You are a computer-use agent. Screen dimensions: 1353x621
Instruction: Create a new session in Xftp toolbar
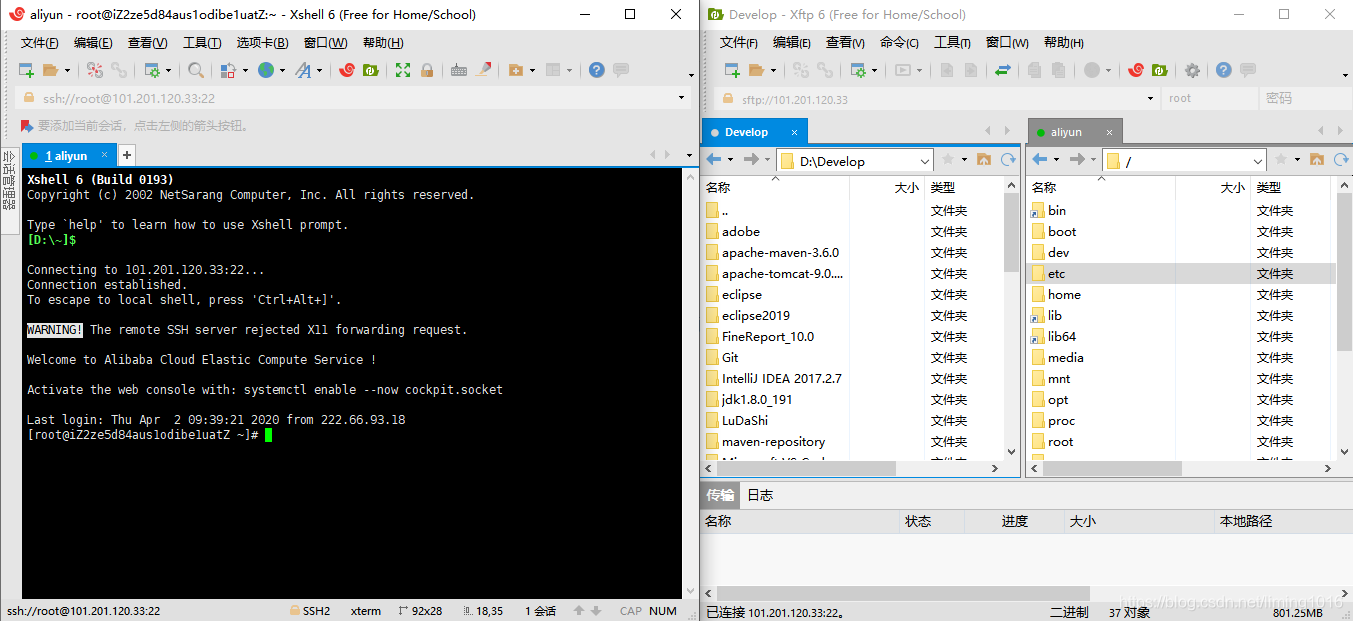coord(730,70)
